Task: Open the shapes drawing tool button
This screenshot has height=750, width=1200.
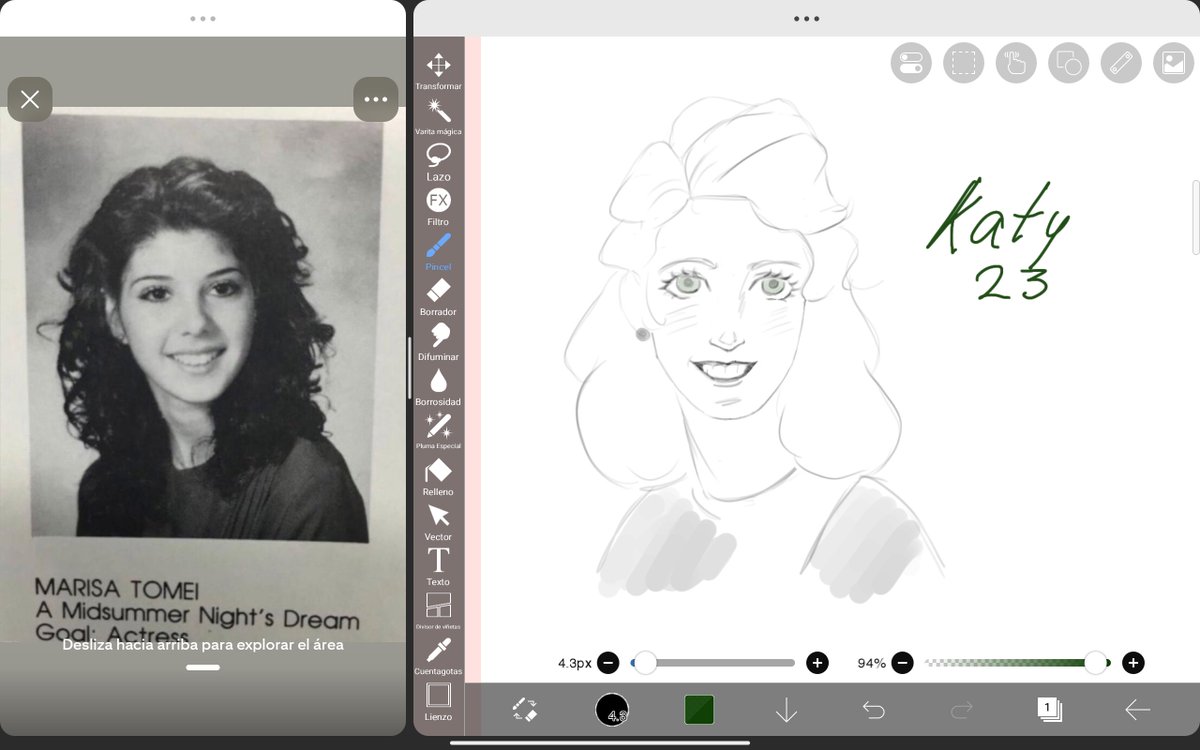Action: (x=1069, y=63)
